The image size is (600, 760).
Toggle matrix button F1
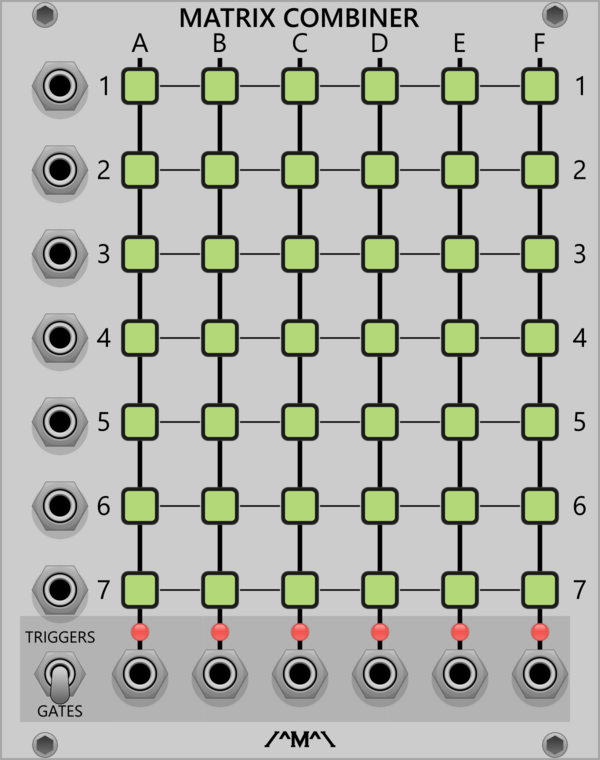(540, 86)
